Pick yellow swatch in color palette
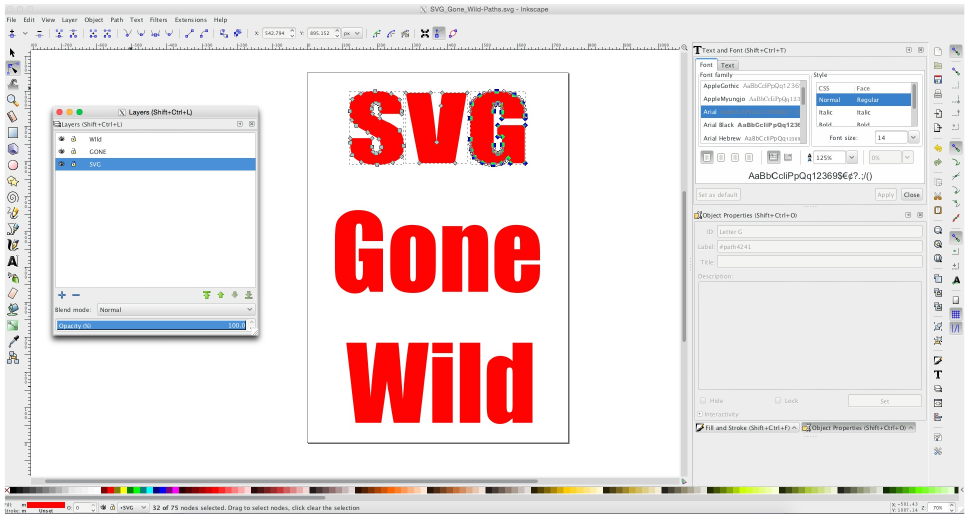This screenshot has height=521, width=970. click(124, 490)
